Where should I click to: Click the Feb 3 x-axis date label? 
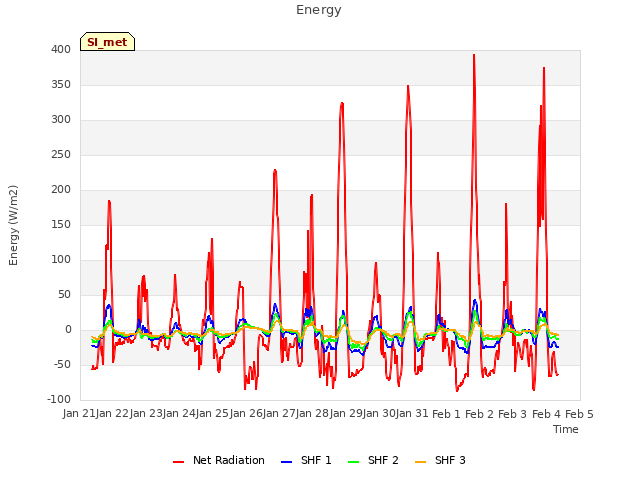[x=513, y=414]
